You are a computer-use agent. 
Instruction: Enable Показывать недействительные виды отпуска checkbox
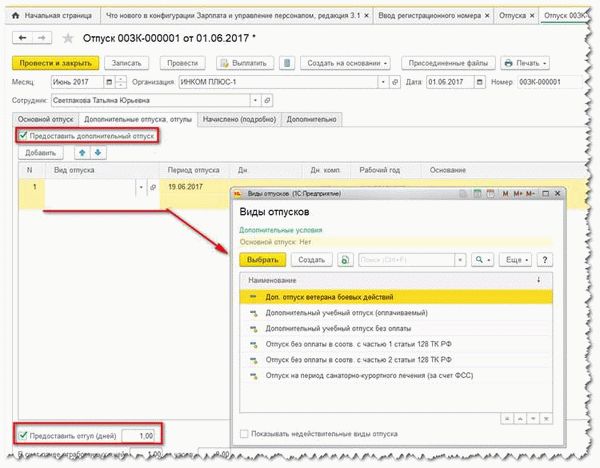pyautogui.click(x=244, y=434)
